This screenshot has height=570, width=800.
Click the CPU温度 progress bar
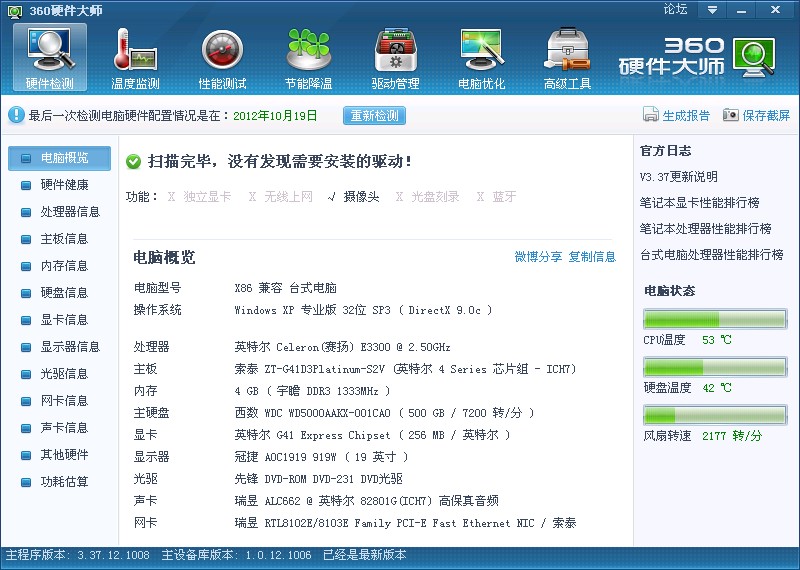pyautogui.click(x=715, y=319)
